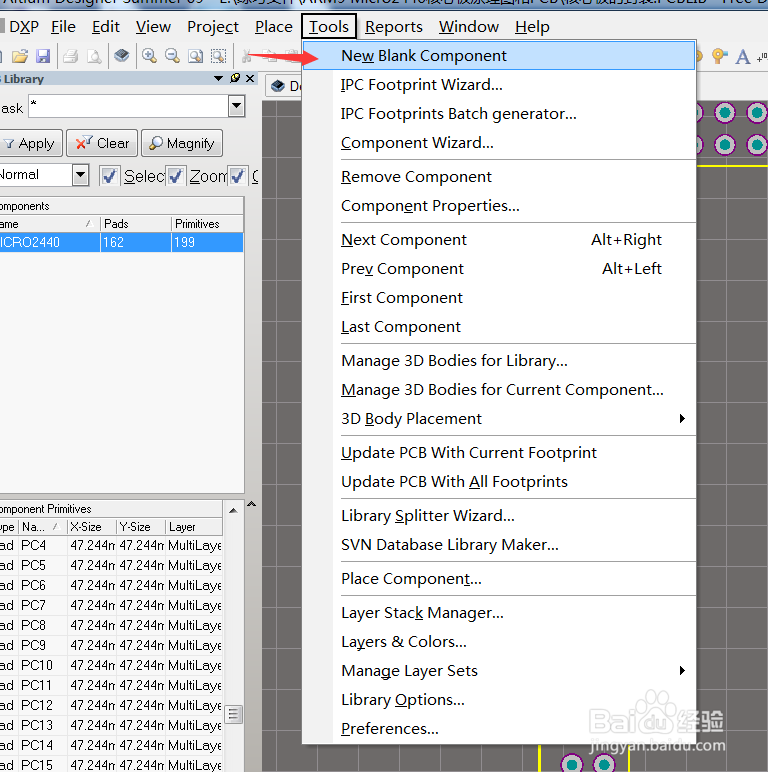Screen dimensions: 768x772
Task: Open the Layer Stack Manager
Action: click(x=499, y=612)
